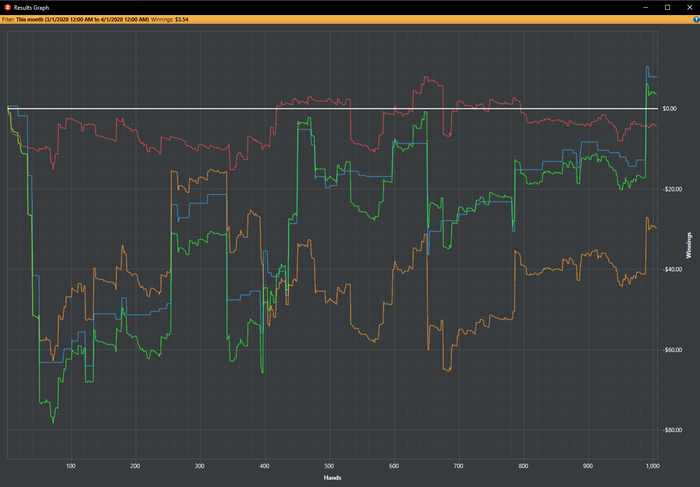Click the 'Results Graph' window title
Image resolution: width=700 pixels, height=487 pixels.
click(x=31, y=8)
